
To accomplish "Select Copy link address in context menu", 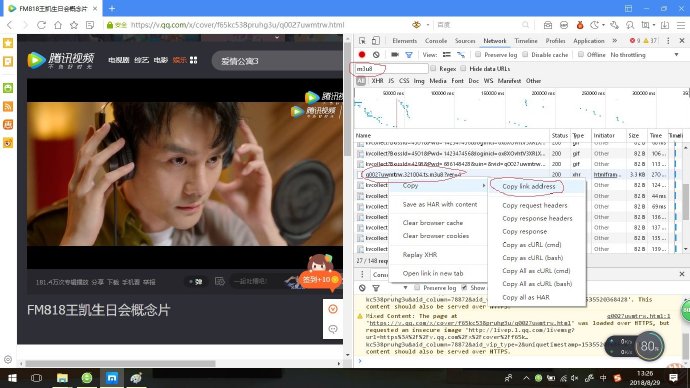I will 529,187.
